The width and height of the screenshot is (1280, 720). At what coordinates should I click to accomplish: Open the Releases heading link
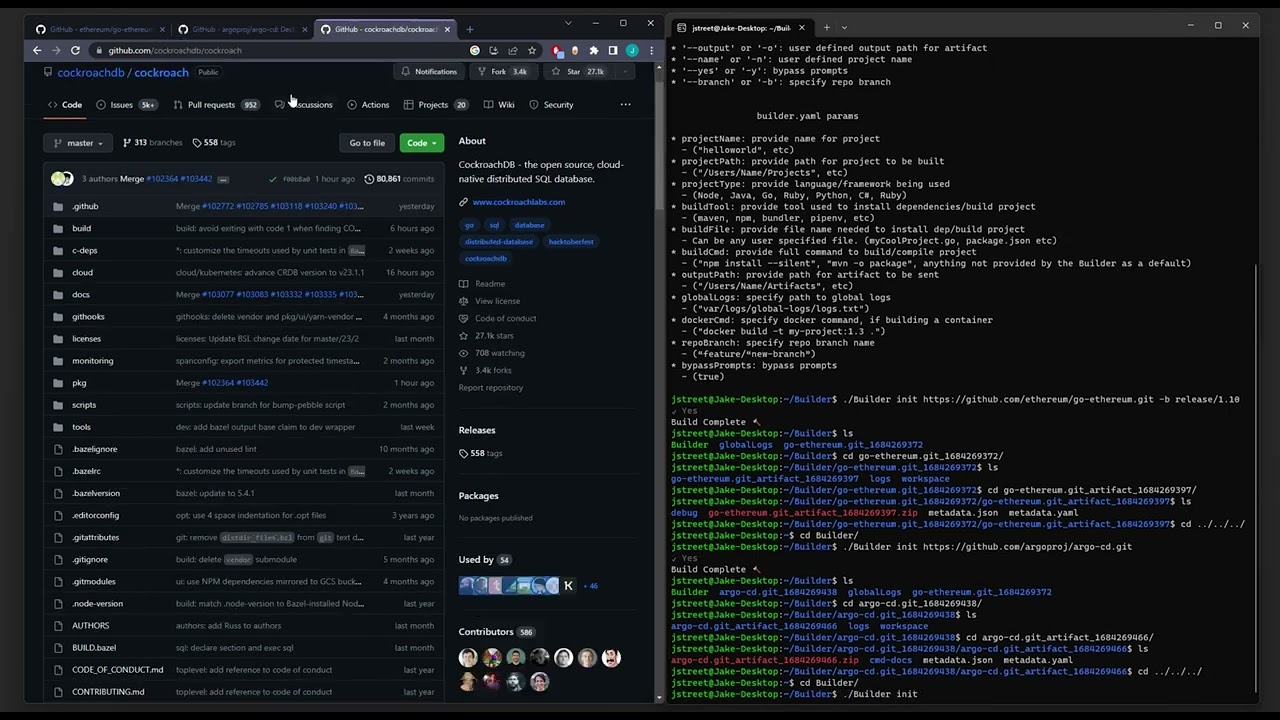477,430
